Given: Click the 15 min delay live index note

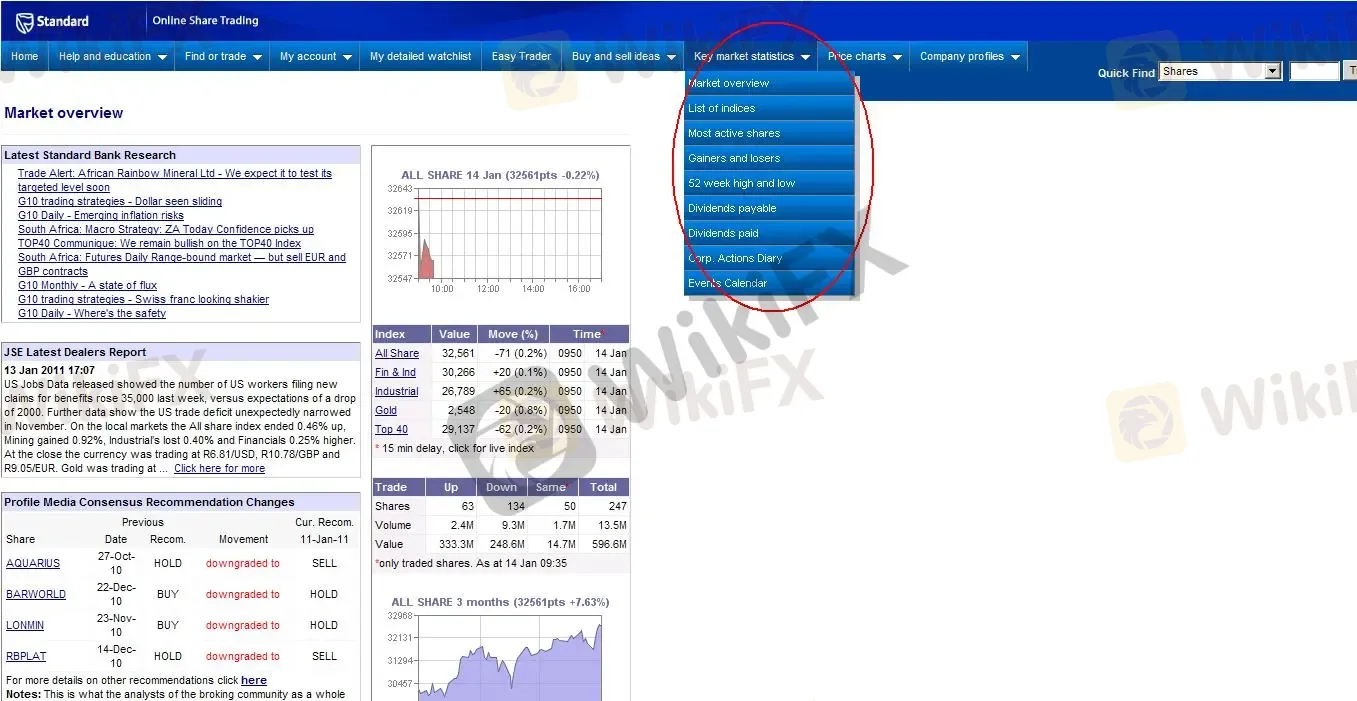Looking at the screenshot, I should [455, 448].
